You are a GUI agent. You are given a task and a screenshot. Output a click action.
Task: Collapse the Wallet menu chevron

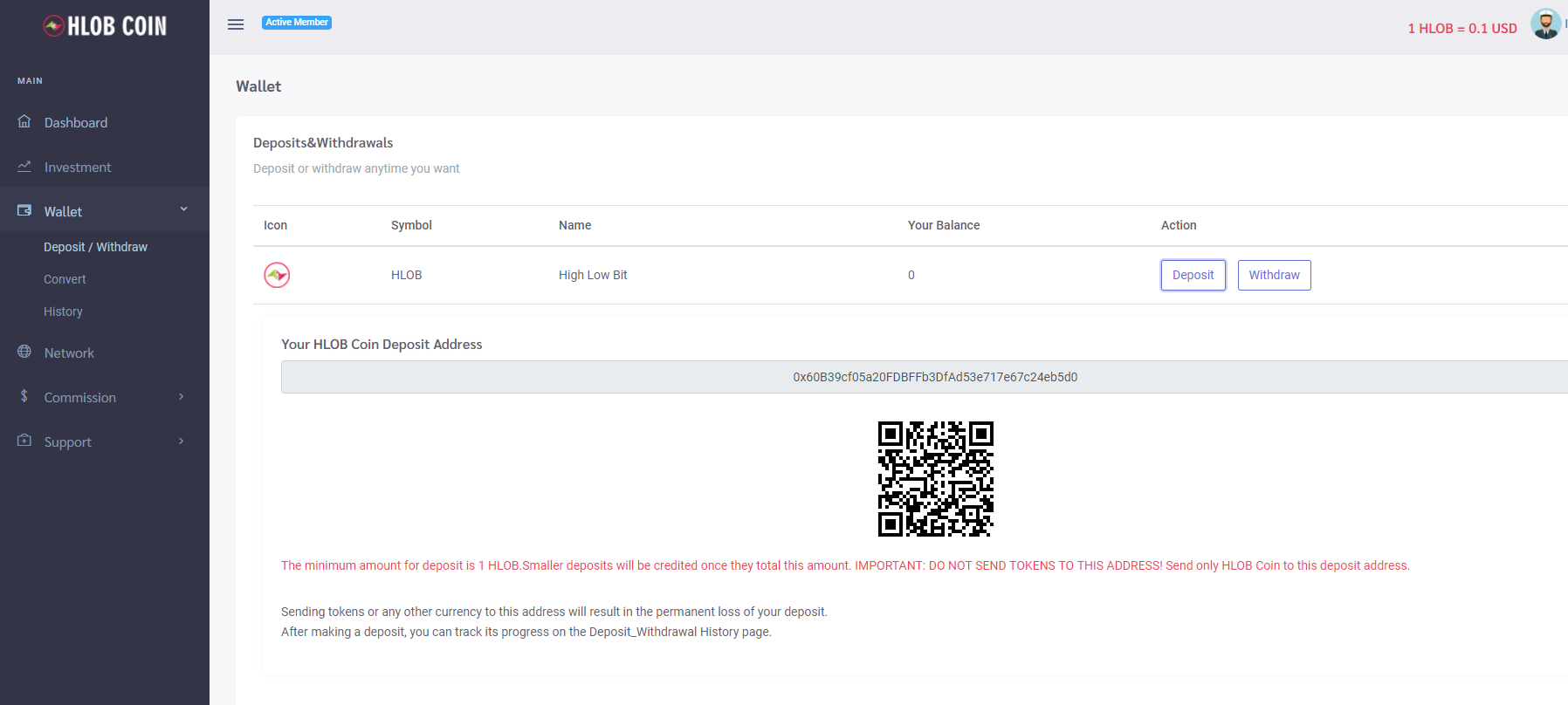(183, 209)
